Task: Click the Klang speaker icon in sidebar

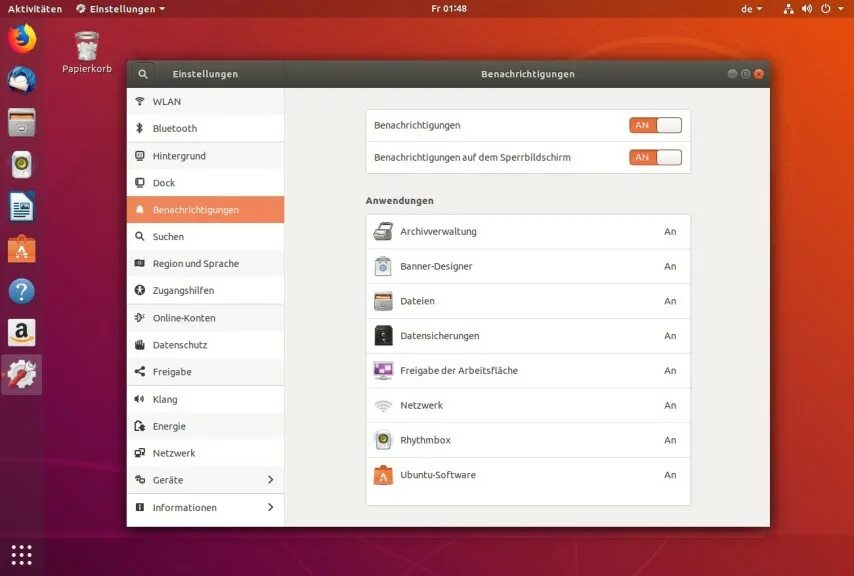Action: (x=139, y=399)
